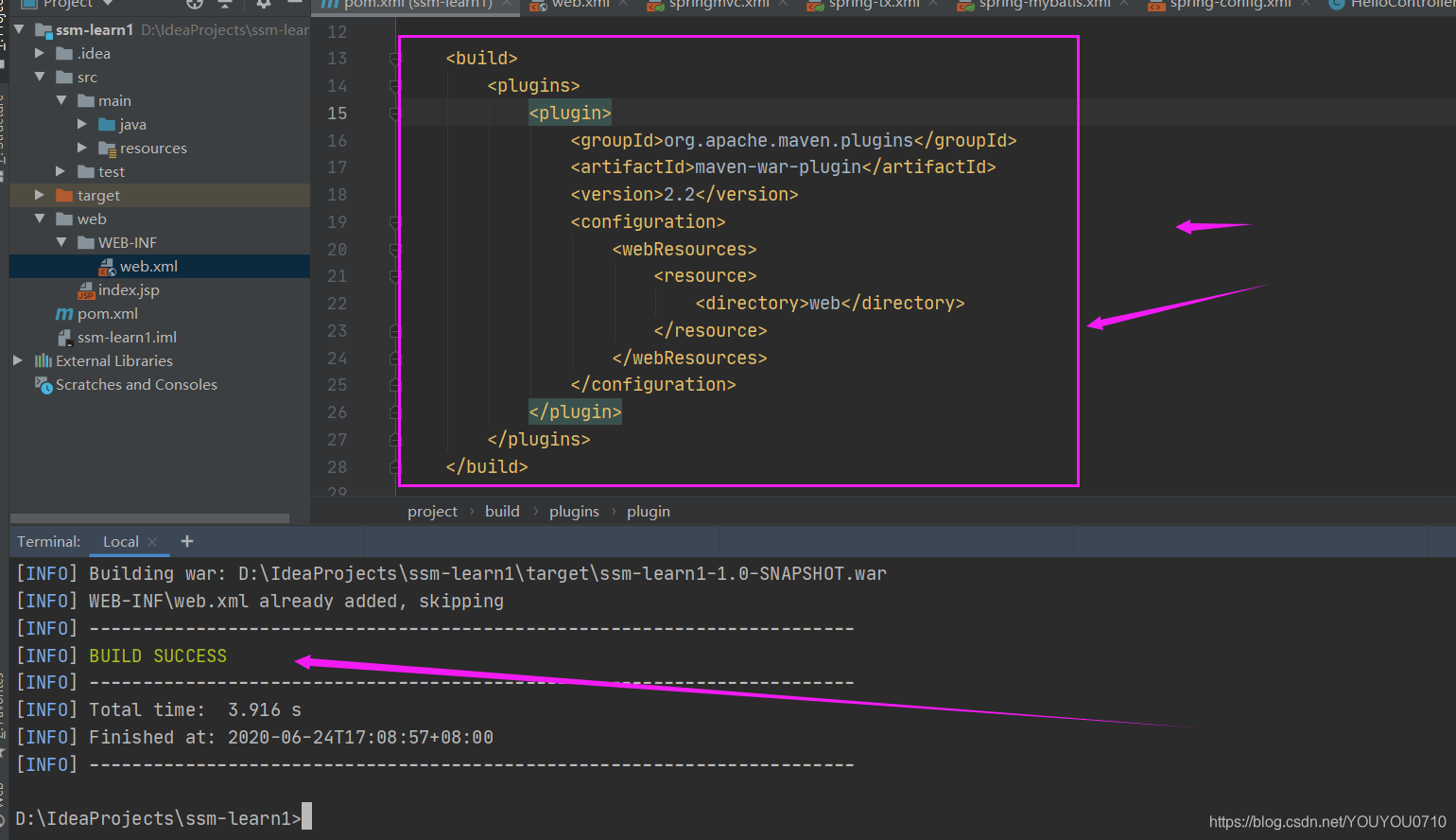Click the 'BUILD SUCCESS' terminal text
The height and width of the screenshot is (840, 1456).
tap(158, 656)
